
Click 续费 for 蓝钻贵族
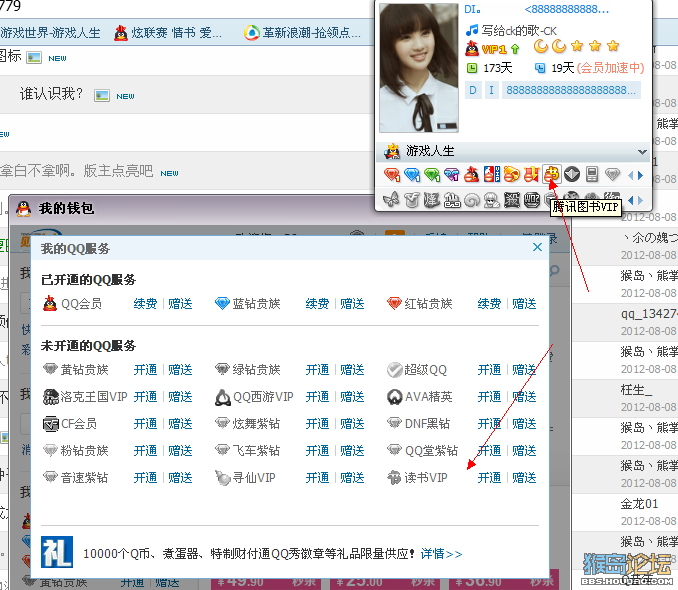317,304
